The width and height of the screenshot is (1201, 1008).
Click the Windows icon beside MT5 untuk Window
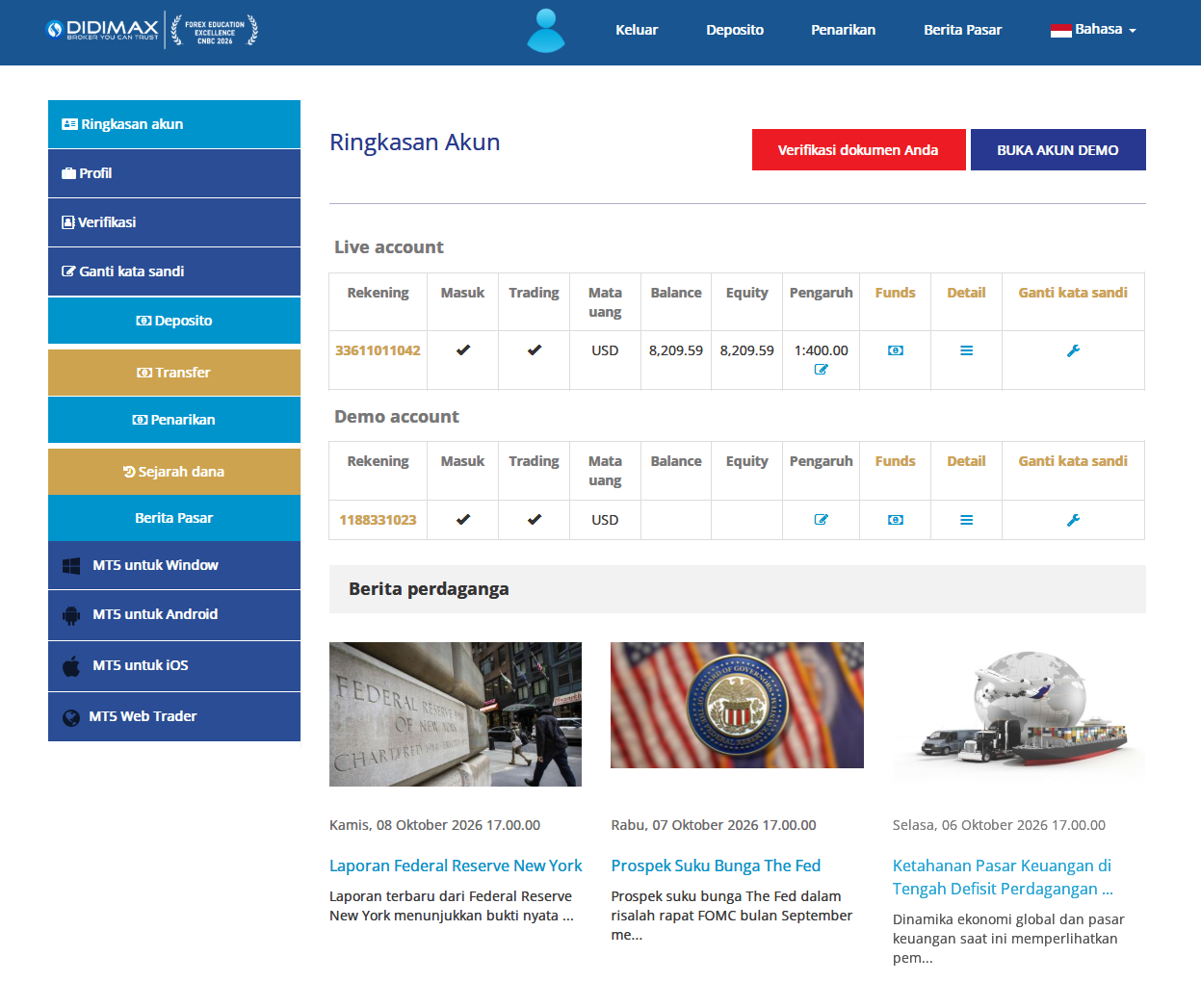pos(71,566)
